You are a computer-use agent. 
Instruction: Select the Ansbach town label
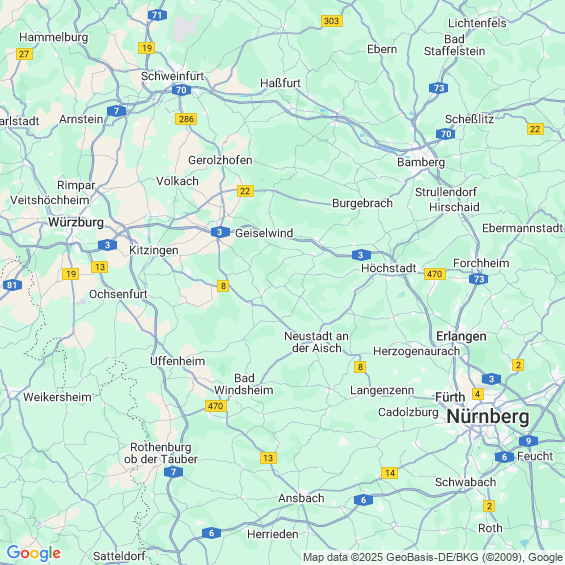301,498
